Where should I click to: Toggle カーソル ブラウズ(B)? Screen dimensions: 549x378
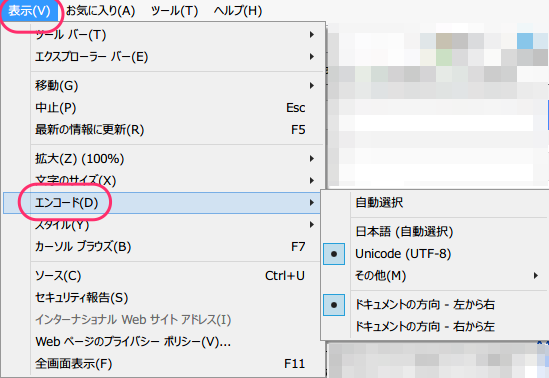[163, 246]
